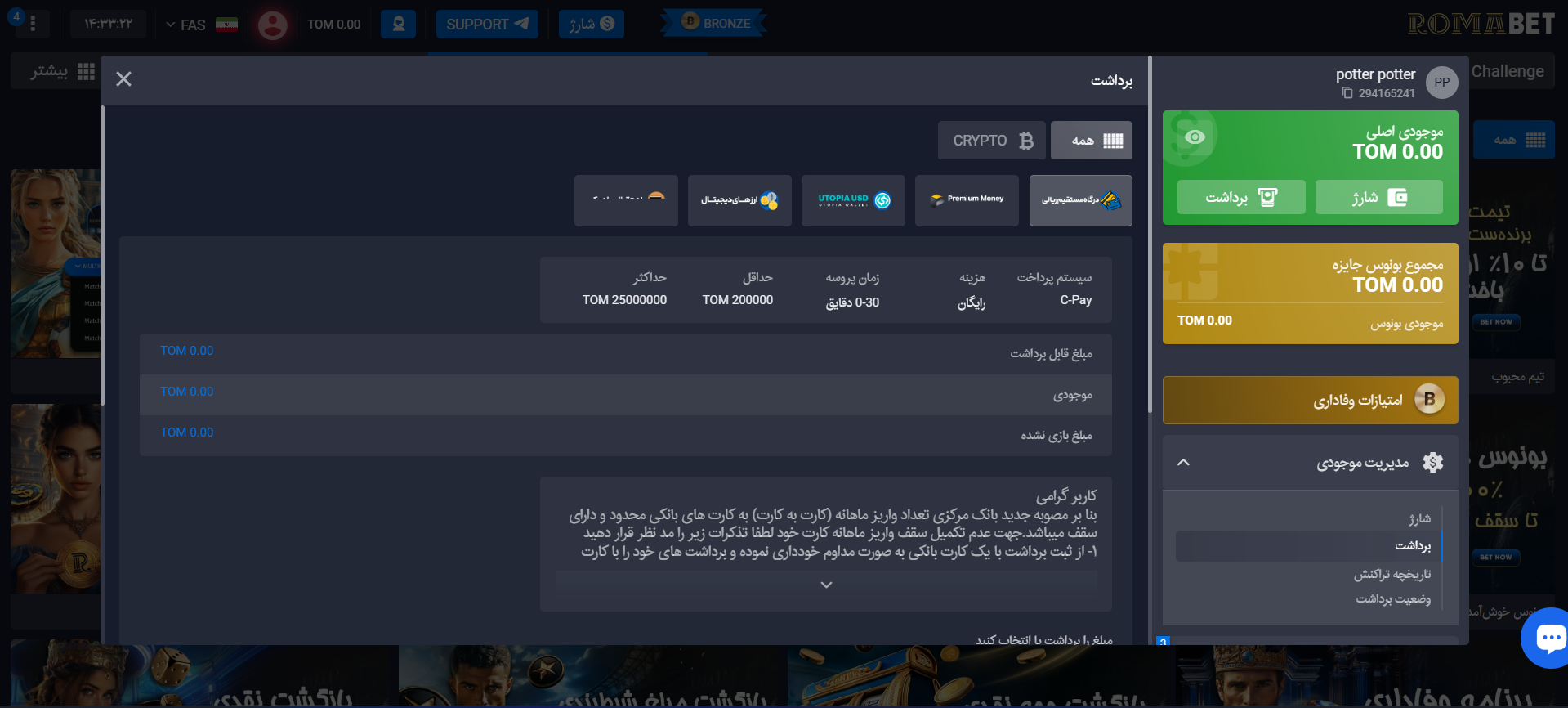Toggle main balance visibility eye icon
The height and width of the screenshot is (708, 1568).
tap(1195, 137)
